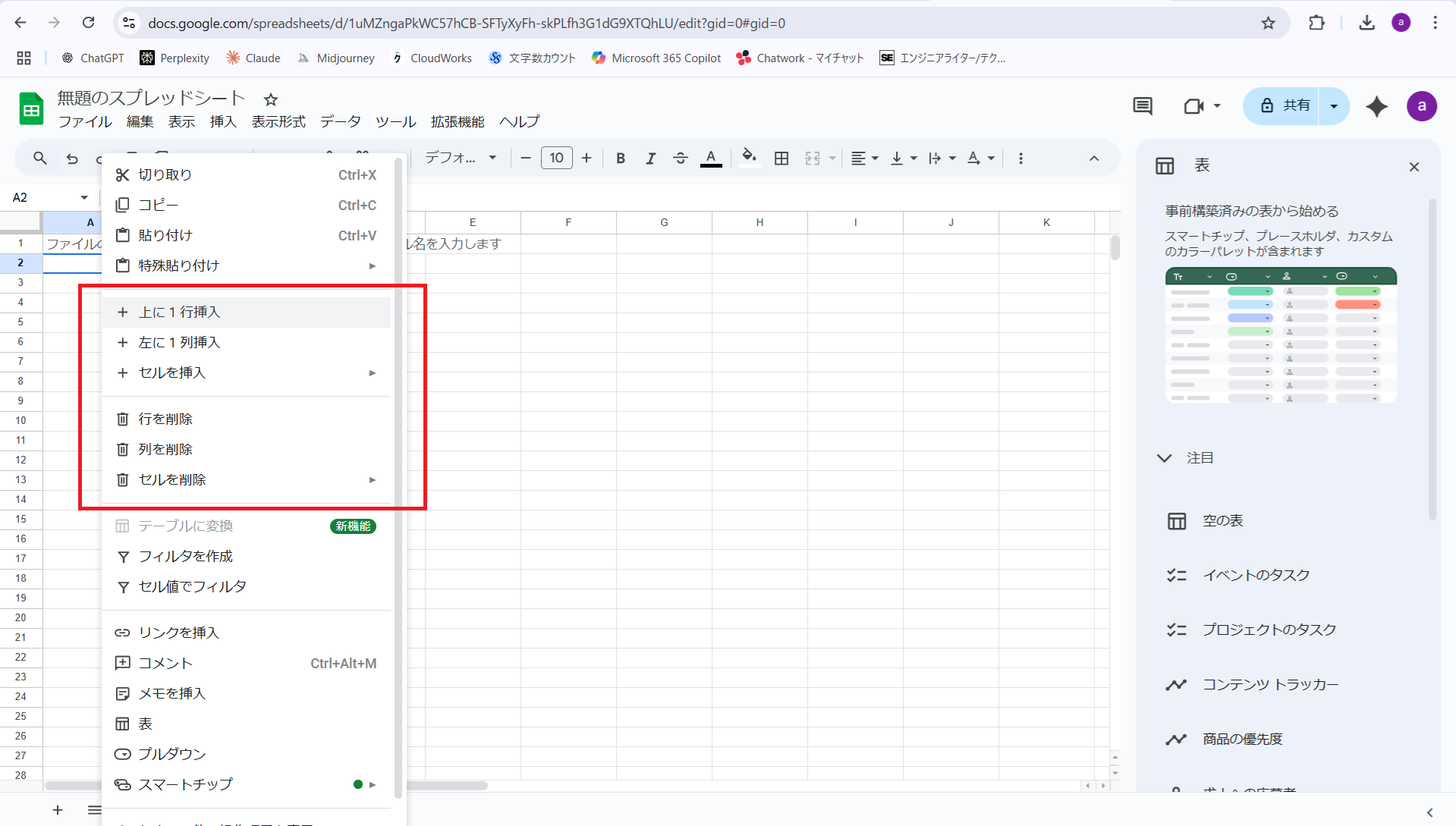The image size is (1456, 826).
Task: Open the cell borders tool
Action: (781, 158)
